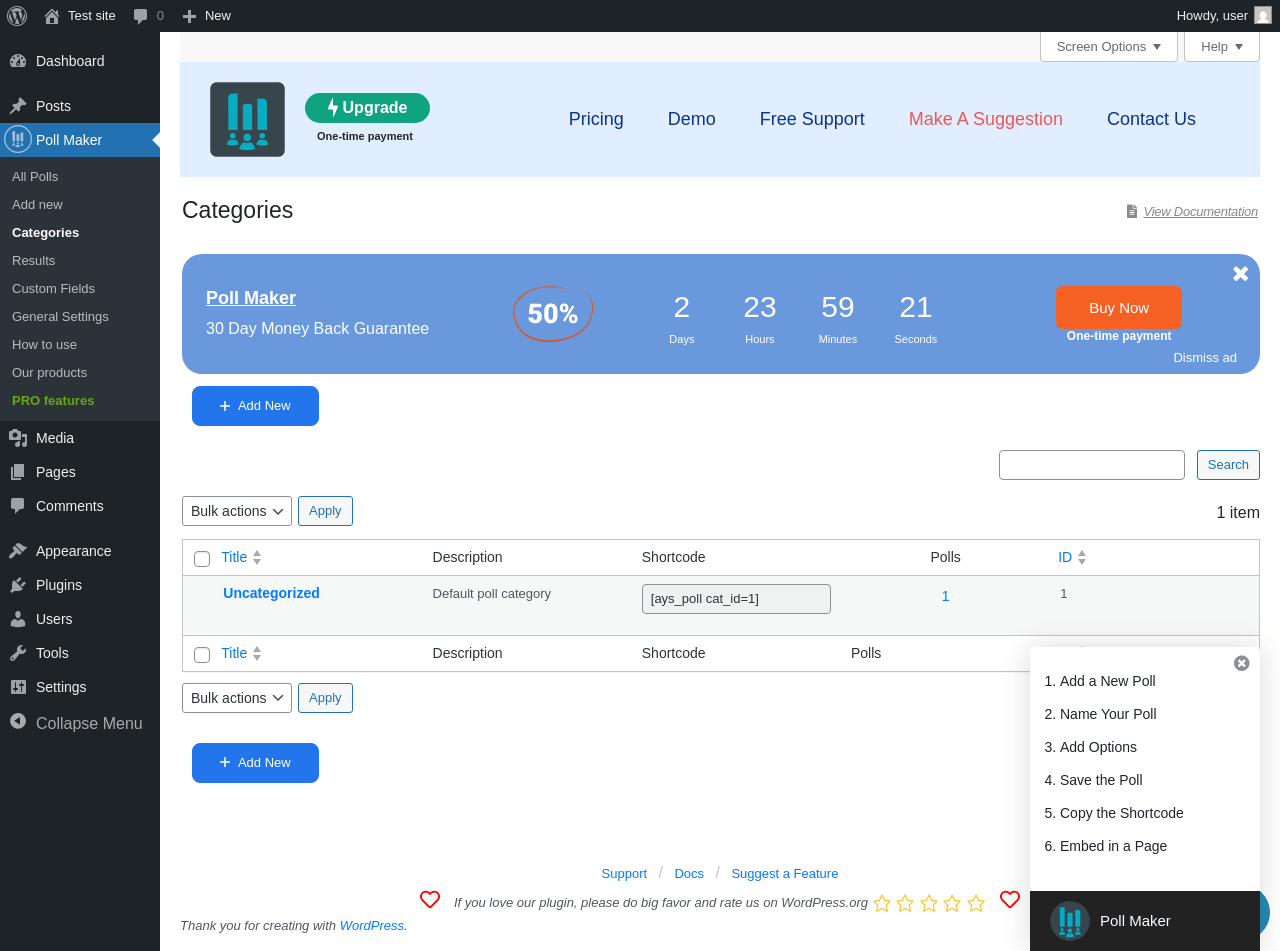Tick select-all checkbox in table footer
The image size is (1280, 951).
click(202, 655)
